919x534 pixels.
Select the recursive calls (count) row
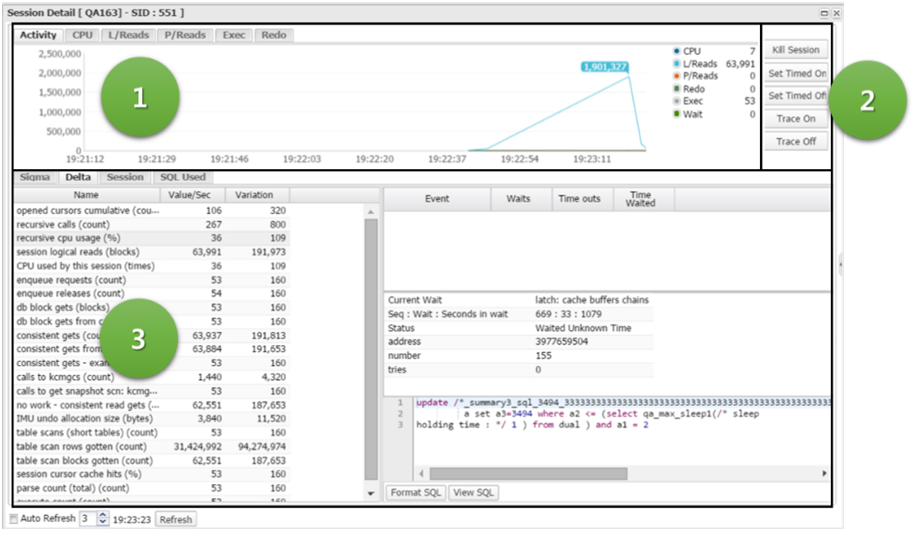[152, 225]
